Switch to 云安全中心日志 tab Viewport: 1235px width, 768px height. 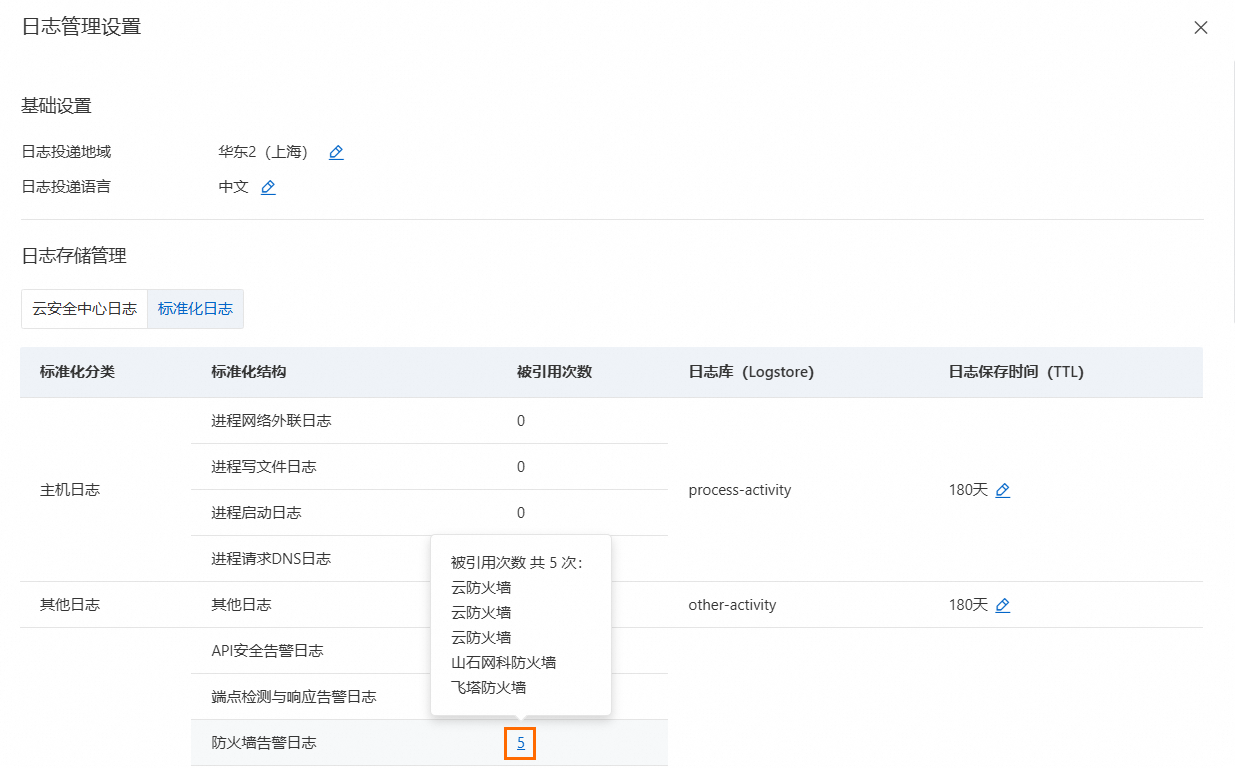coord(84,309)
